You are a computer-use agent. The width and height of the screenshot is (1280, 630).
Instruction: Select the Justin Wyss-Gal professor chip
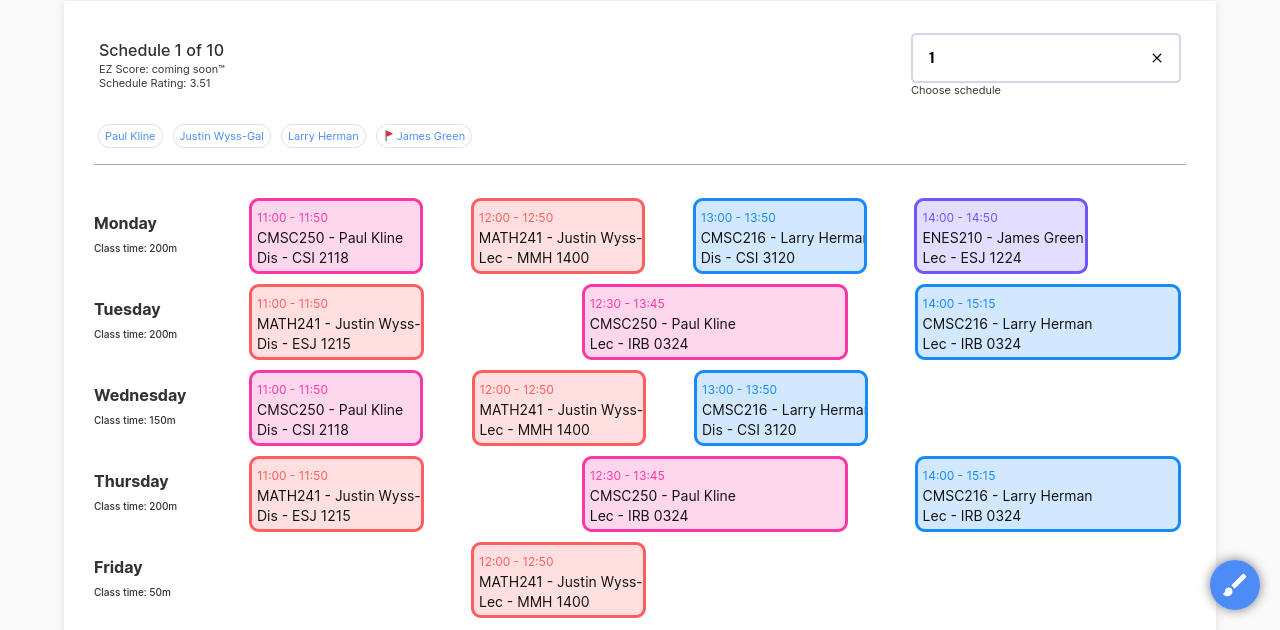(222, 136)
